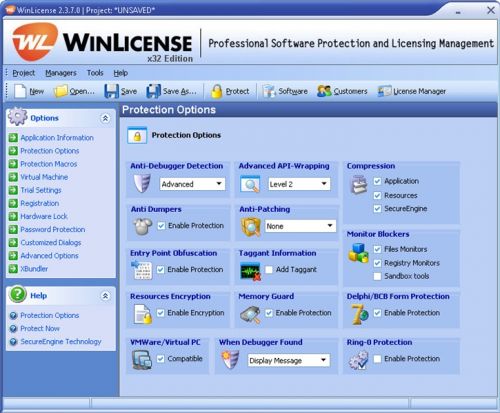Open Customized Dialogs link
Viewport: 500px width, 413px height.
pos(51,243)
